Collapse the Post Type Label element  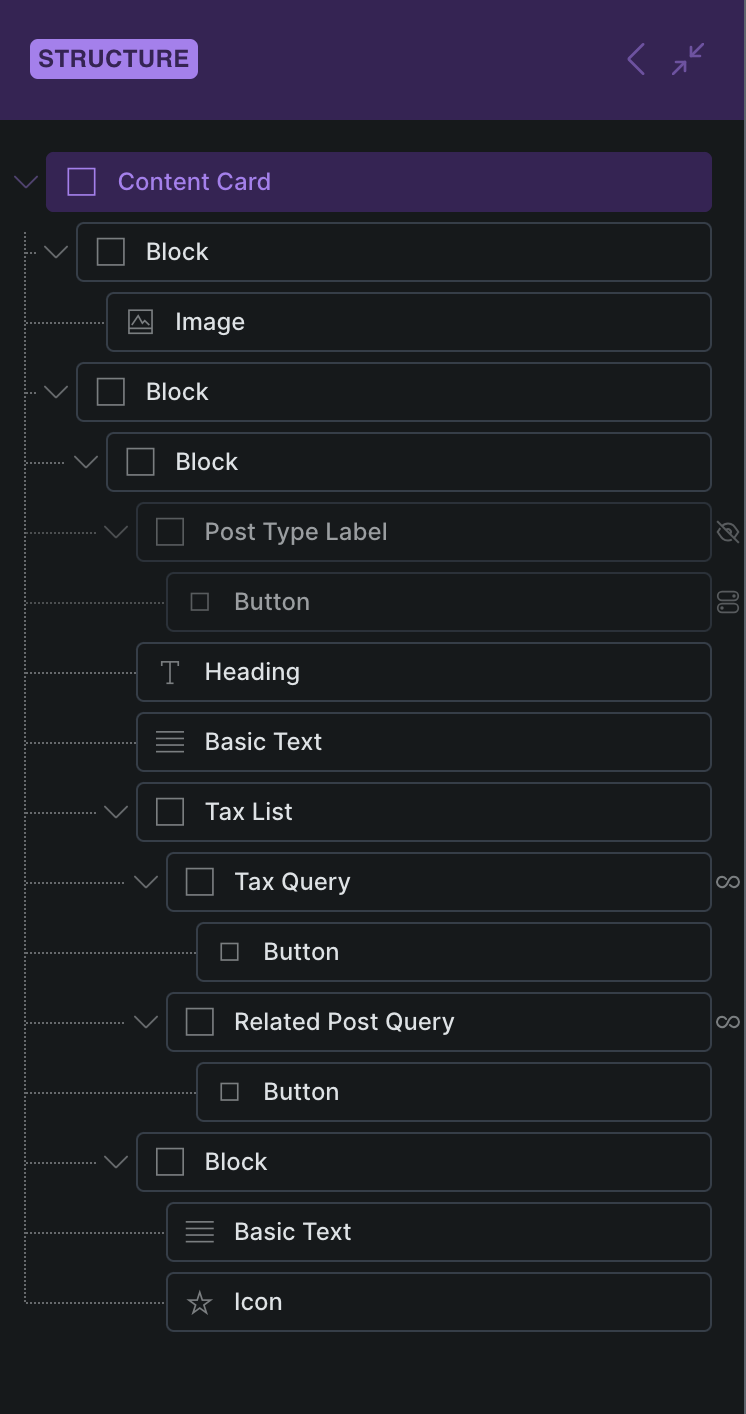(116, 532)
